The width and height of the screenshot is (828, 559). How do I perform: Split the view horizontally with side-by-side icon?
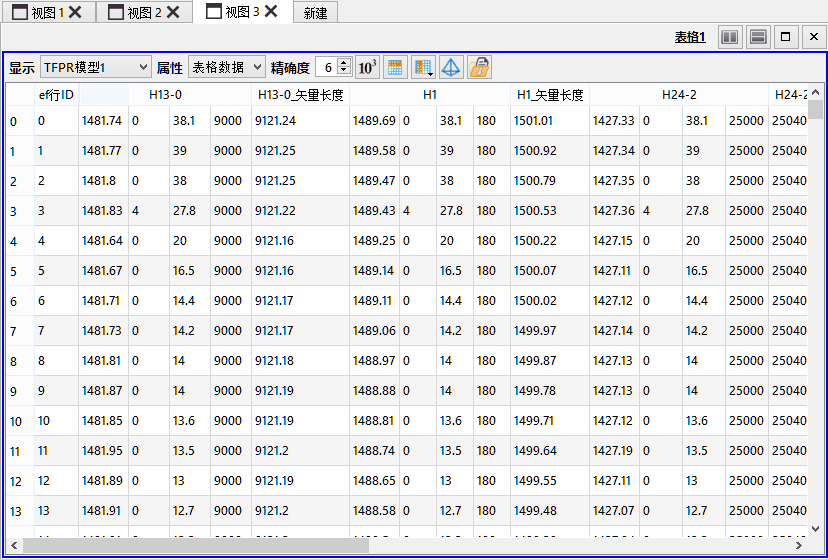pos(730,37)
